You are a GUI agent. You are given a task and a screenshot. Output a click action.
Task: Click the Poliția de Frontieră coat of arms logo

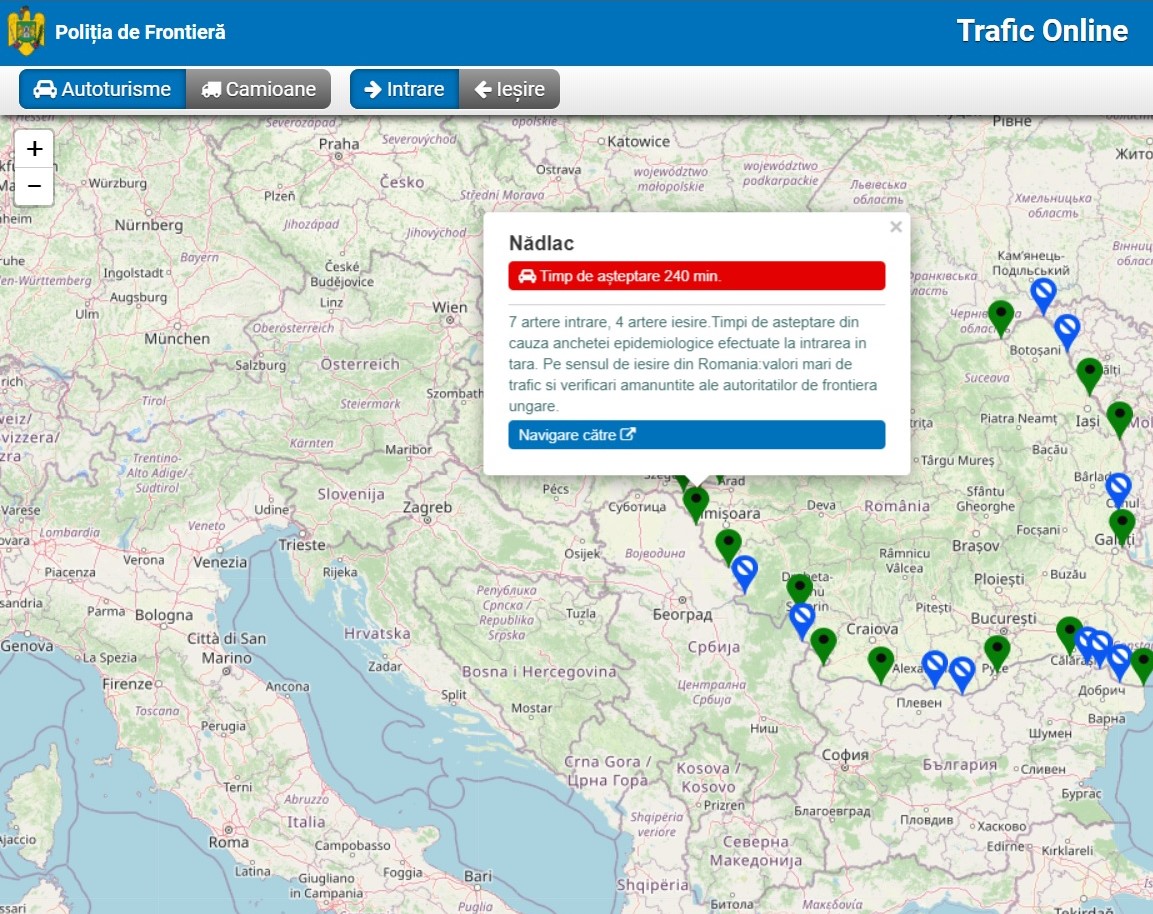26,32
